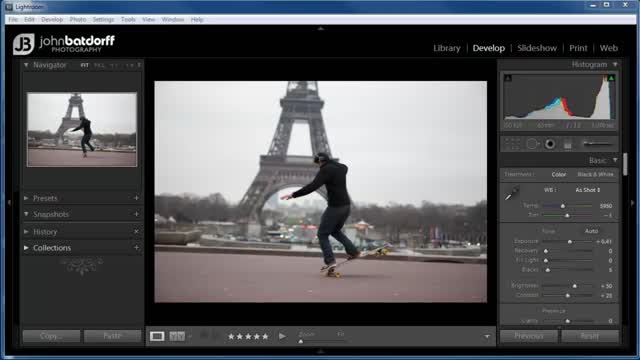
Task: Open the File menu
Action: point(13,20)
